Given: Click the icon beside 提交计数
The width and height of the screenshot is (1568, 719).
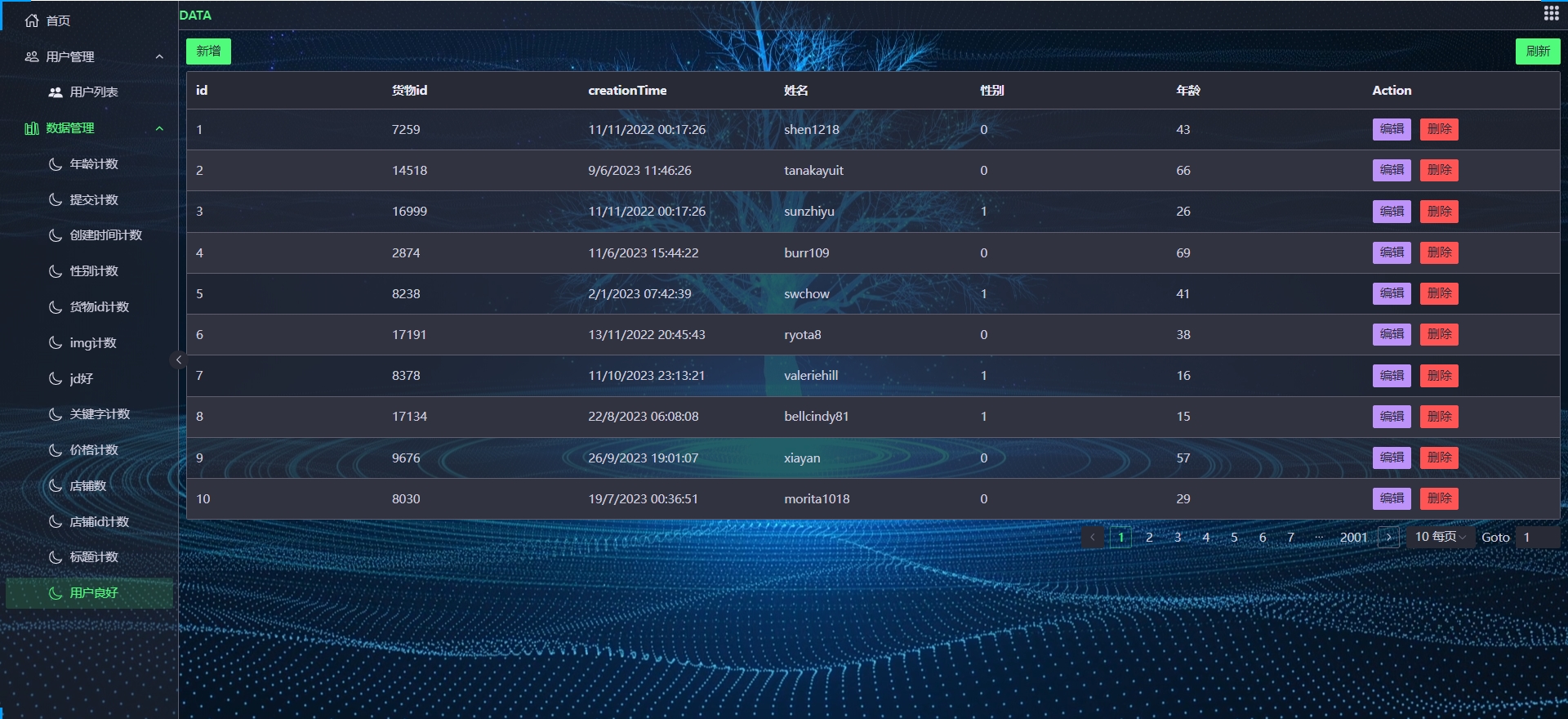Looking at the screenshot, I should (x=56, y=200).
